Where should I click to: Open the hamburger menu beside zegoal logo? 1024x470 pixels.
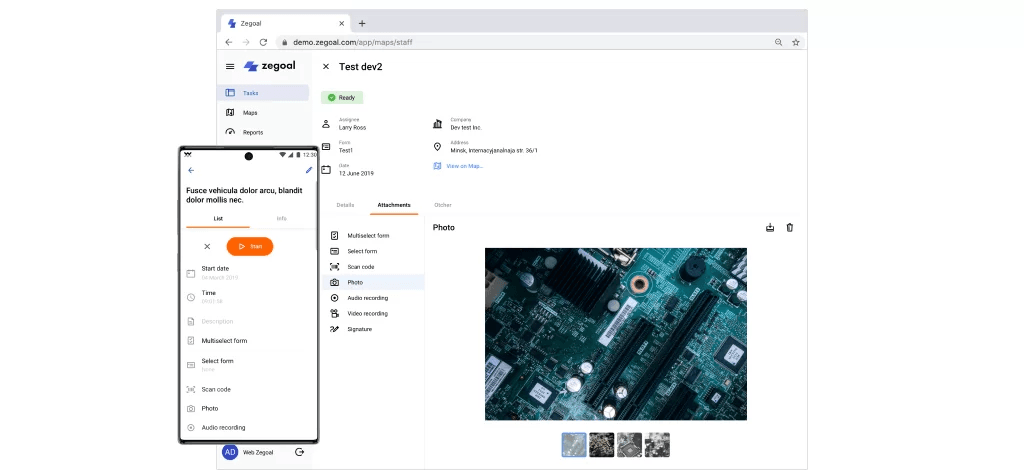click(x=230, y=67)
